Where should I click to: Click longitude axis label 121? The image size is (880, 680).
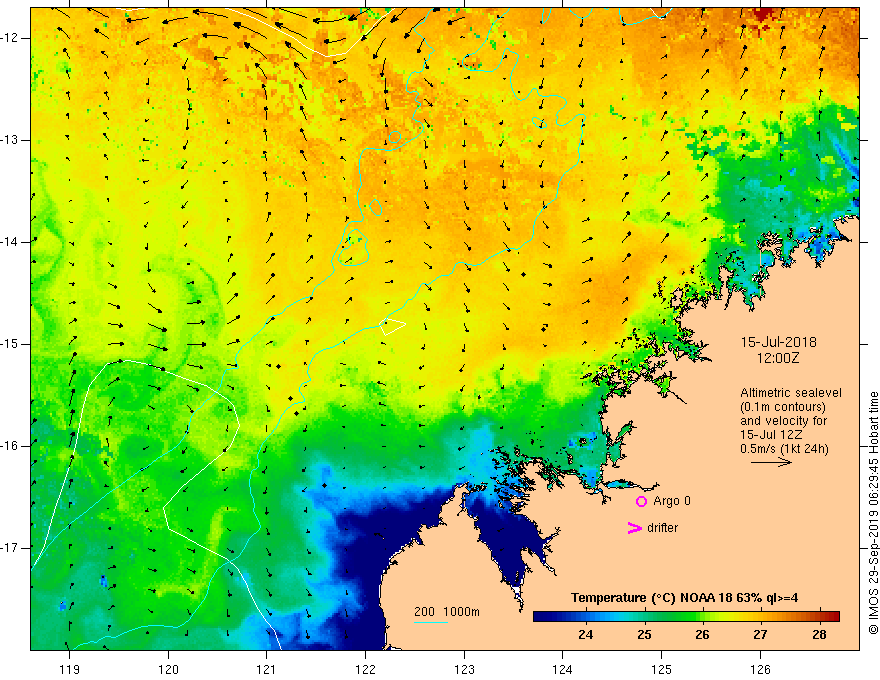click(266, 669)
